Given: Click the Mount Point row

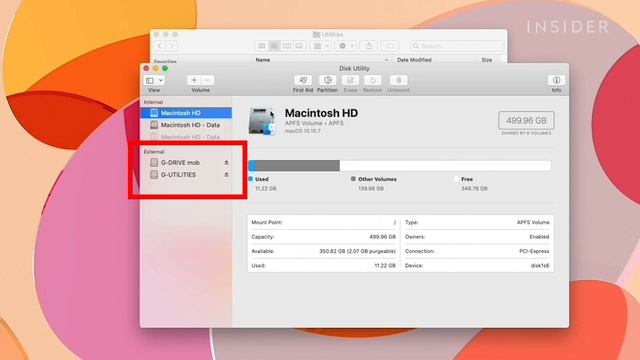Looking at the screenshot, I should click(x=323, y=222).
